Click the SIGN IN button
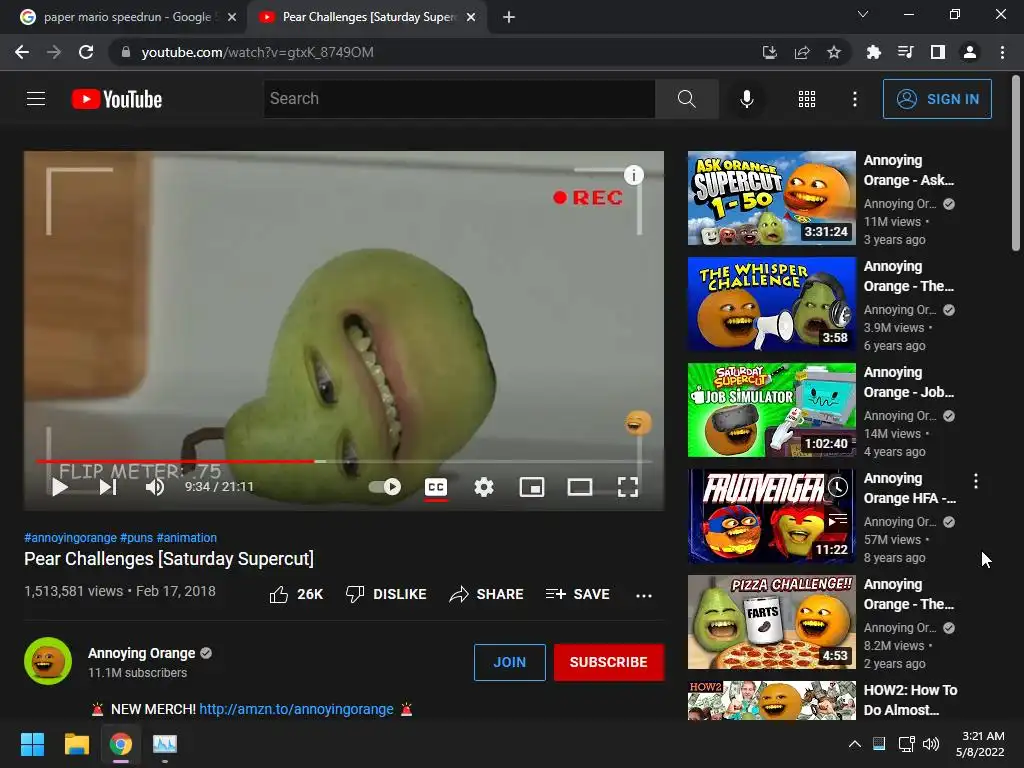This screenshot has height=768, width=1024. [x=937, y=99]
